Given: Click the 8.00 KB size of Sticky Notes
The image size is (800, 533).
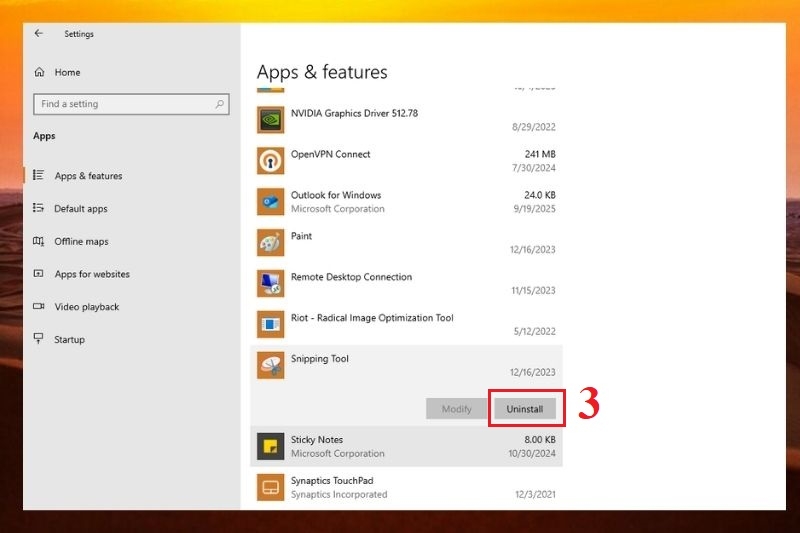Looking at the screenshot, I should tap(539, 440).
